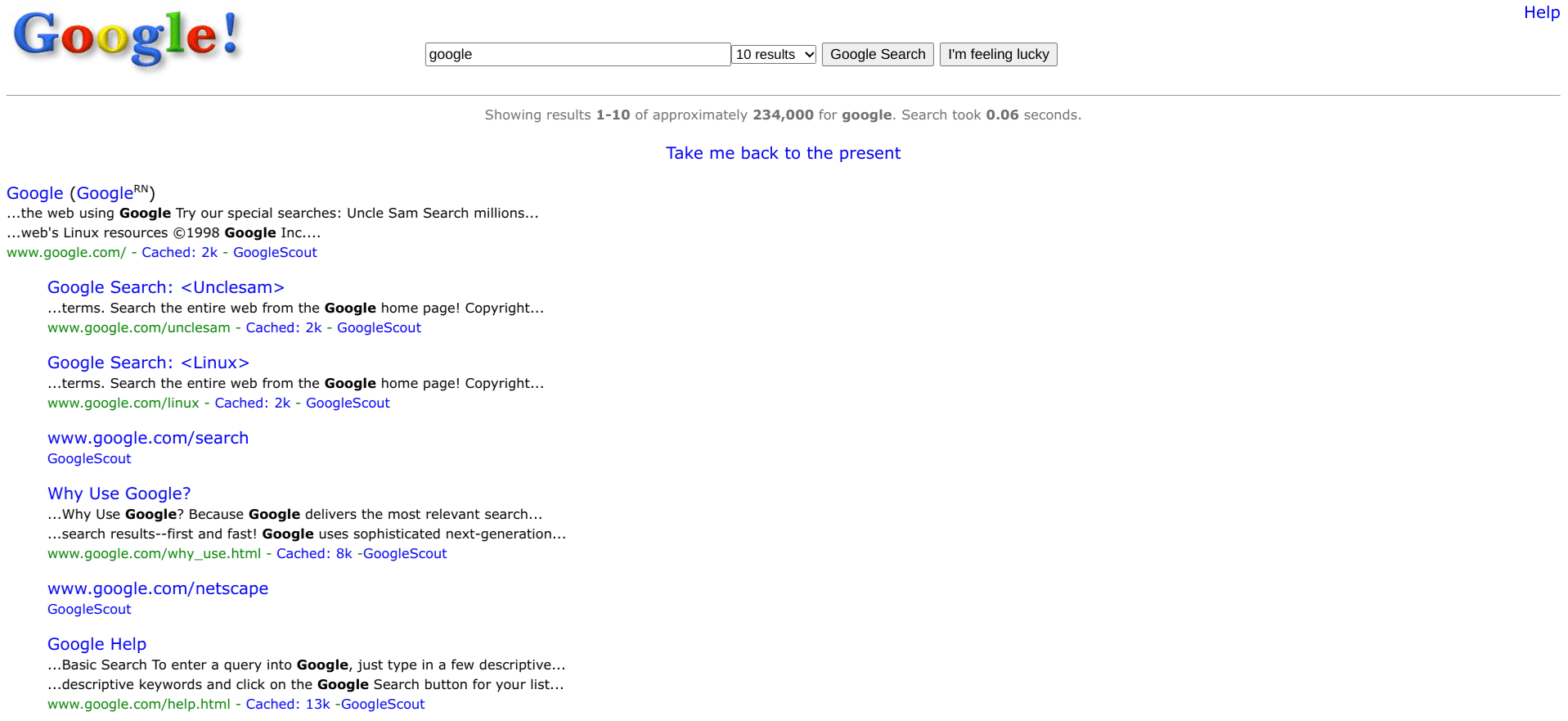Screen dimensions: 1568x721
Task: Click GoogleScout for www.google.com/ result
Action: click(275, 253)
